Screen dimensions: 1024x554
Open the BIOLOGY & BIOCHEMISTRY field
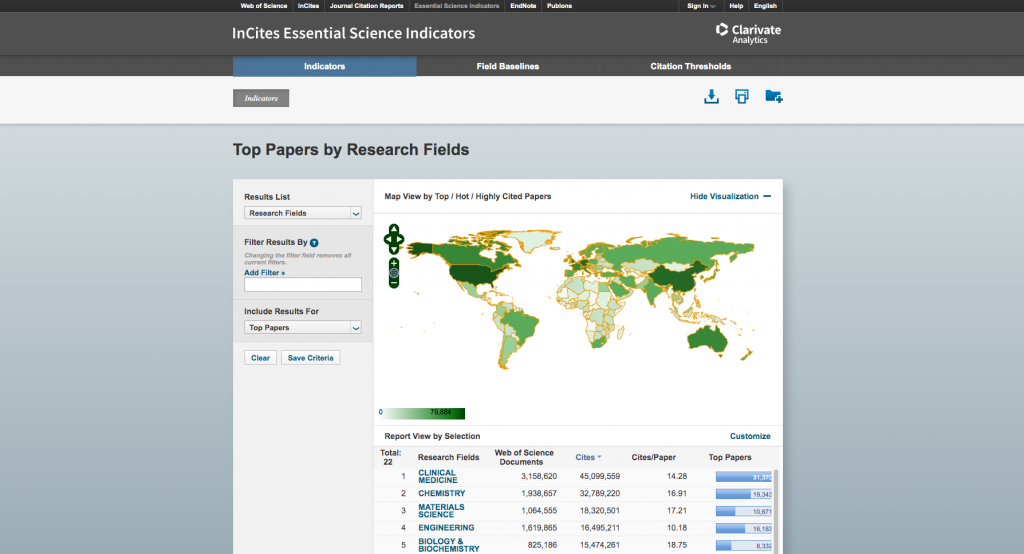pyautogui.click(x=449, y=545)
